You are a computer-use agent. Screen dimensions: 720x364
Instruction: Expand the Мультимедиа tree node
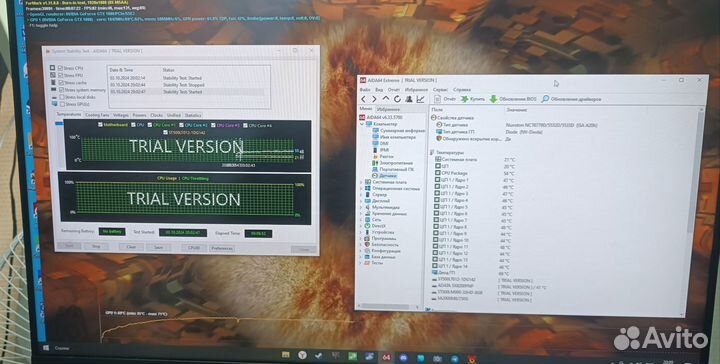[x=361, y=207]
